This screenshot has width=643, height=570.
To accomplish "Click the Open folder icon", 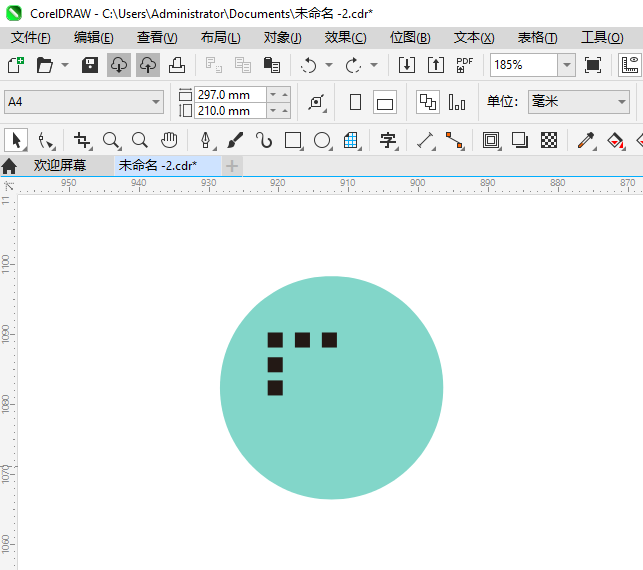I will pyautogui.click(x=44, y=65).
